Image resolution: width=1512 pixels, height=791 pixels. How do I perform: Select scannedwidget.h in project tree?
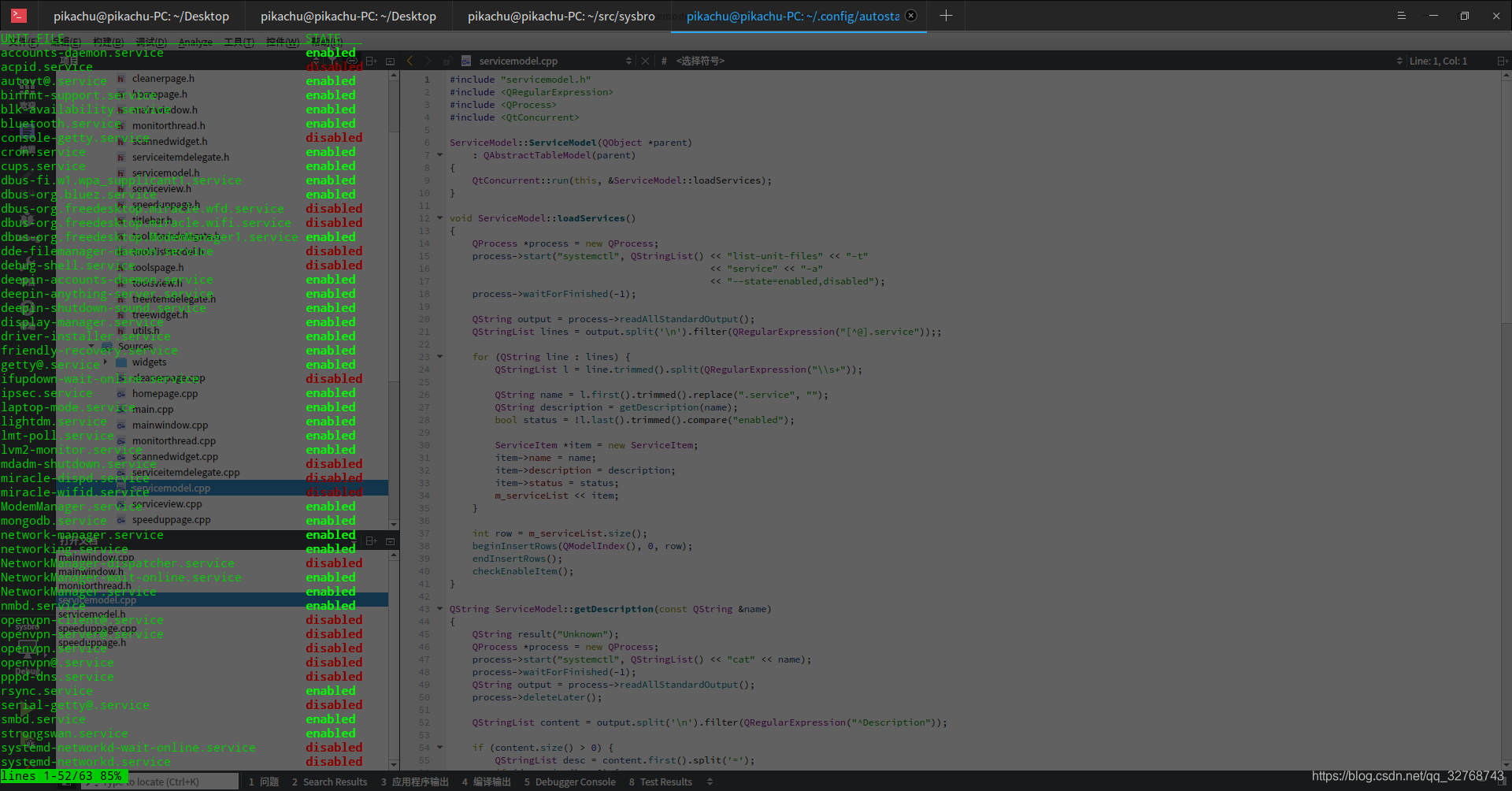169,141
